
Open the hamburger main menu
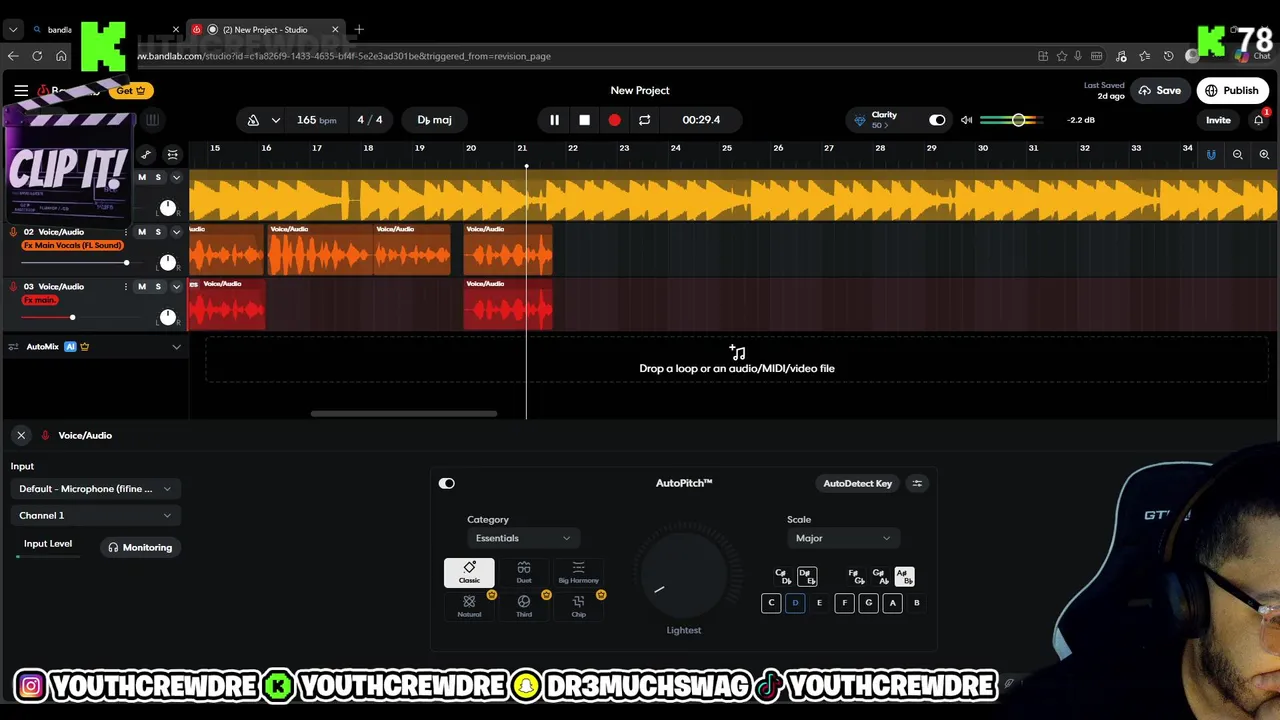21,90
